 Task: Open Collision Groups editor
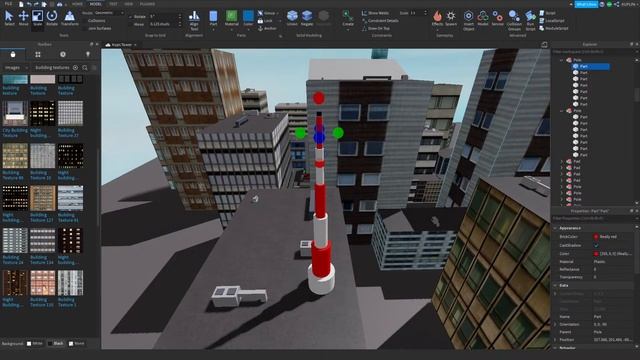point(514,20)
